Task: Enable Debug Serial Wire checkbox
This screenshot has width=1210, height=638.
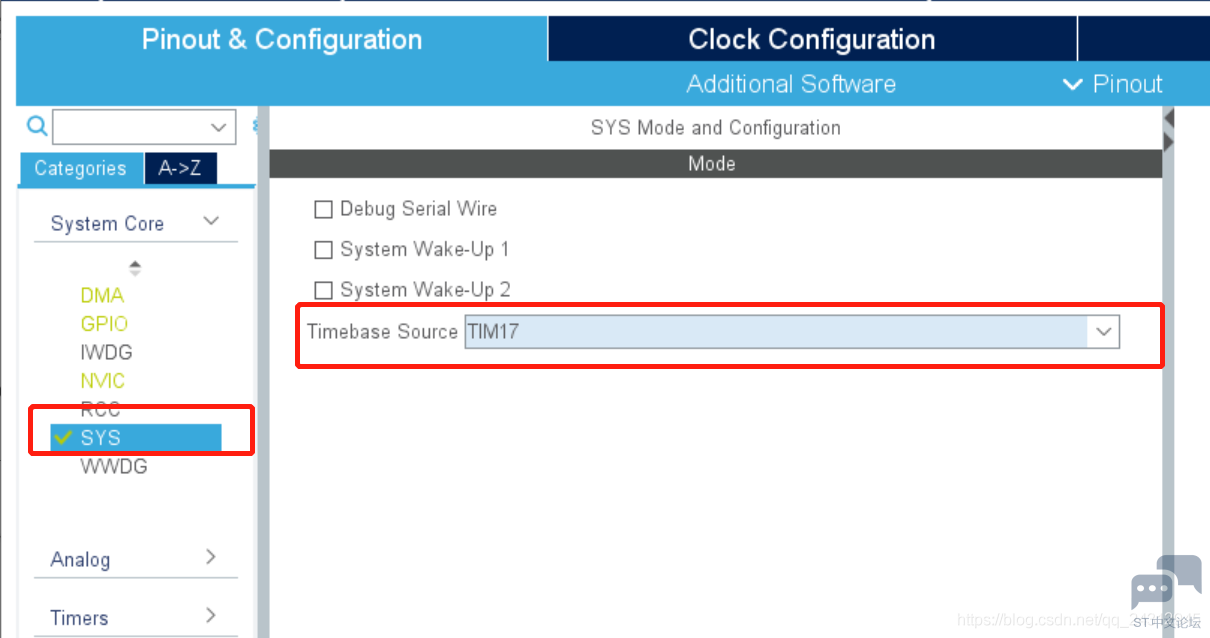Action: [x=323, y=209]
